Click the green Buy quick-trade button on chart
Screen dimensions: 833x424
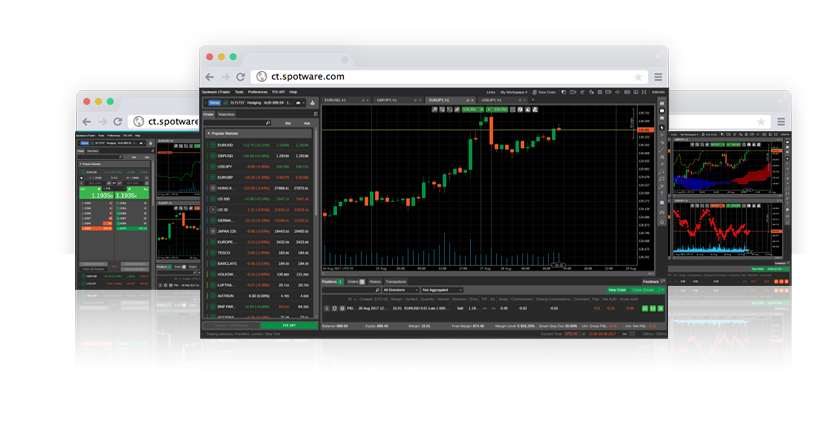click(x=497, y=109)
